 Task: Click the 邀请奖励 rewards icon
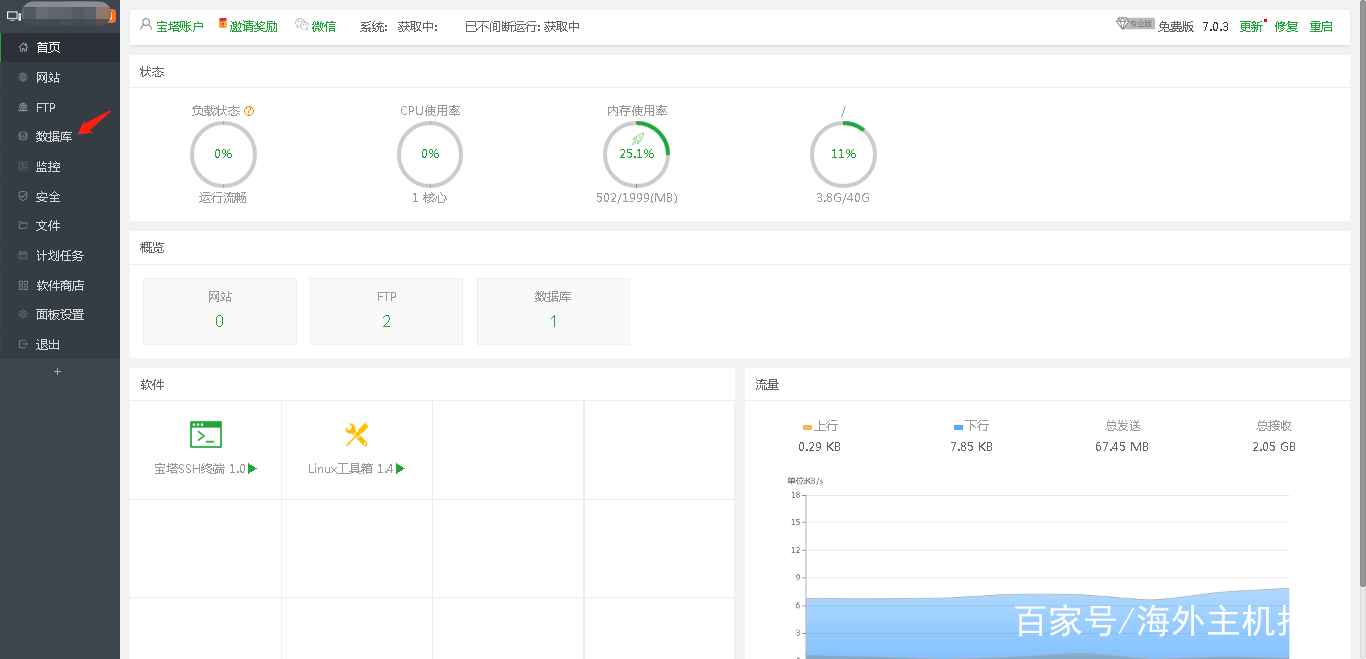(x=249, y=24)
